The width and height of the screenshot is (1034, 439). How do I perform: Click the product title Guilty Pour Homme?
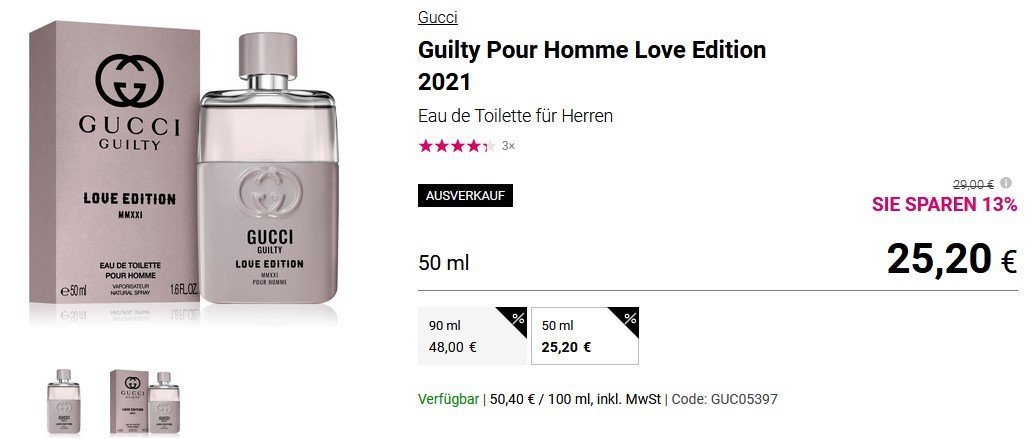(592, 65)
